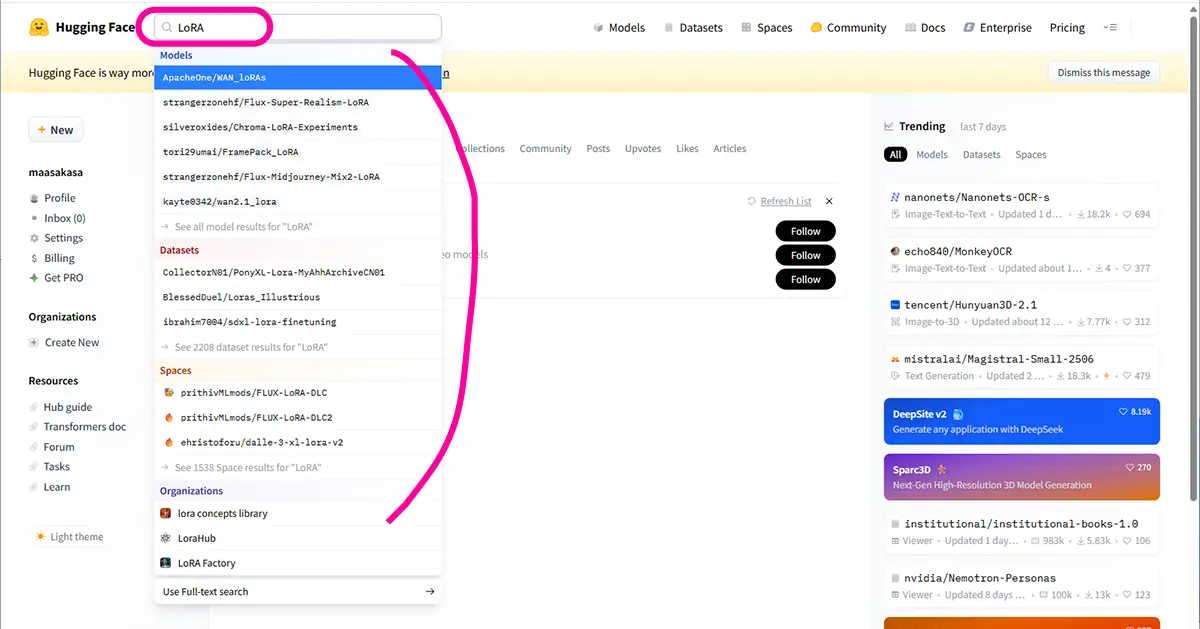Viewport: 1200px width, 629px height.
Task: Open Datasets in the top navigation bar
Action: pos(693,28)
